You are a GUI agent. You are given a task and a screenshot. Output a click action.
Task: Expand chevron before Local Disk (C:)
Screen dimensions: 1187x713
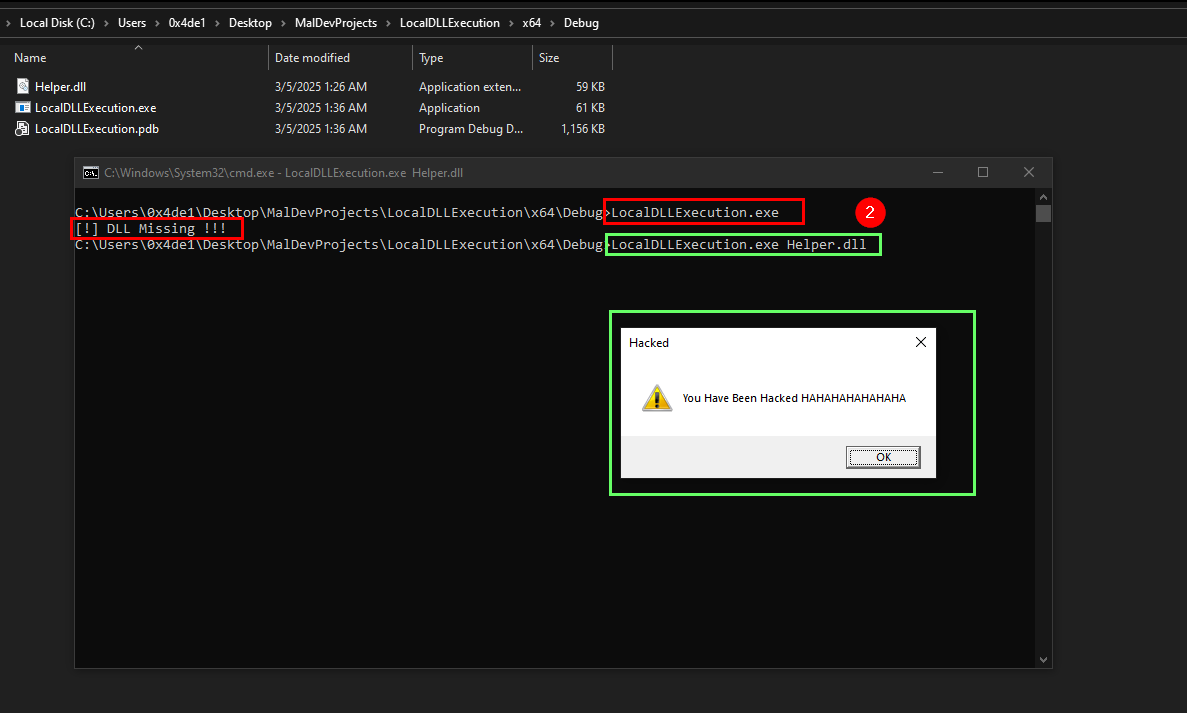click(x=8, y=23)
